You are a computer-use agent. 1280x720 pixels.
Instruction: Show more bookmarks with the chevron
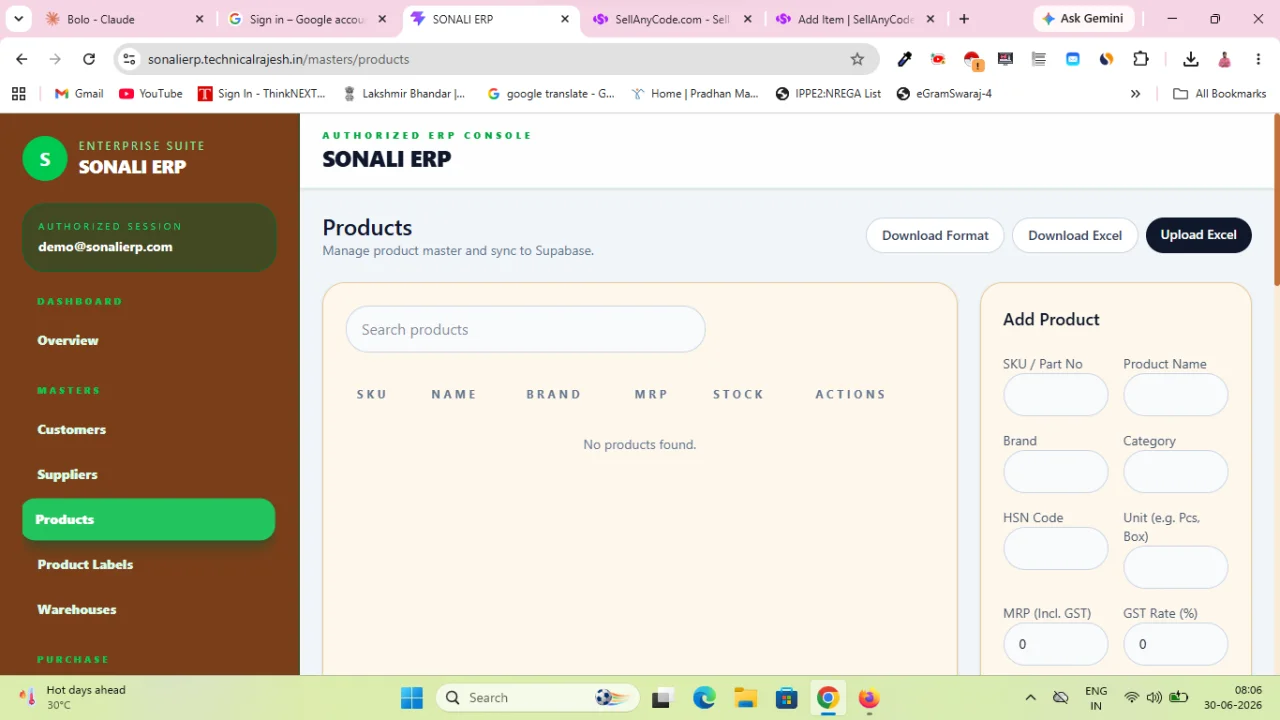point(1135,94)
